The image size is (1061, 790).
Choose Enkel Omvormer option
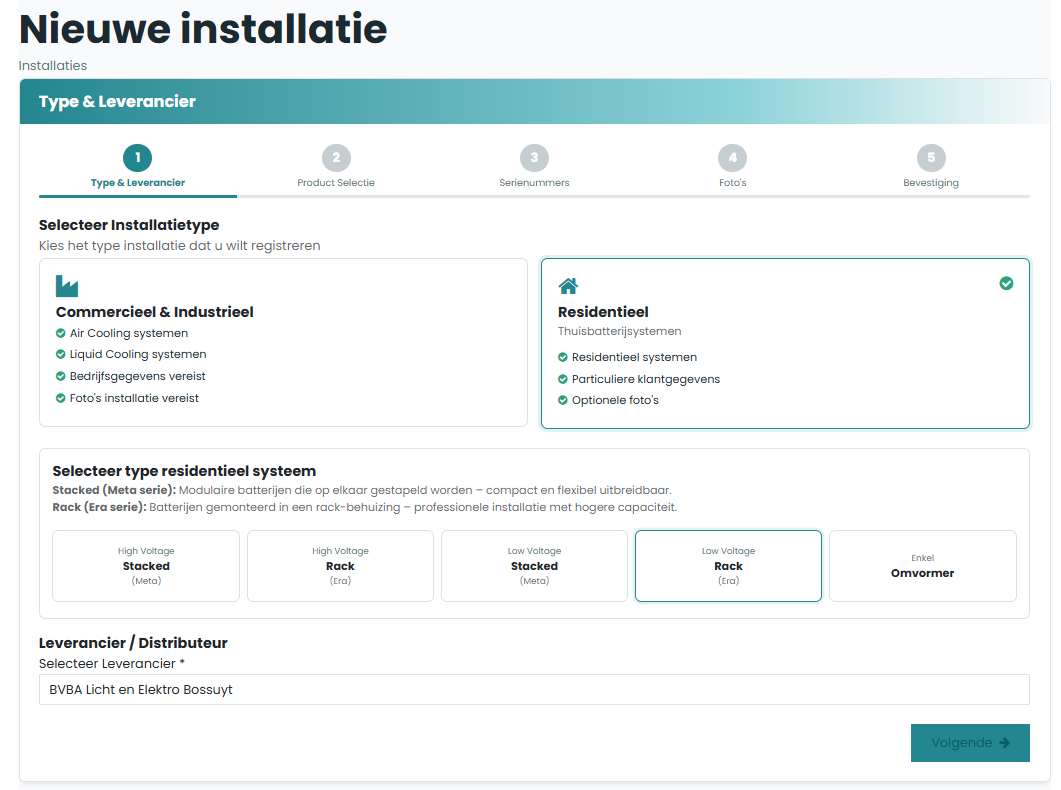click(923, 566)
